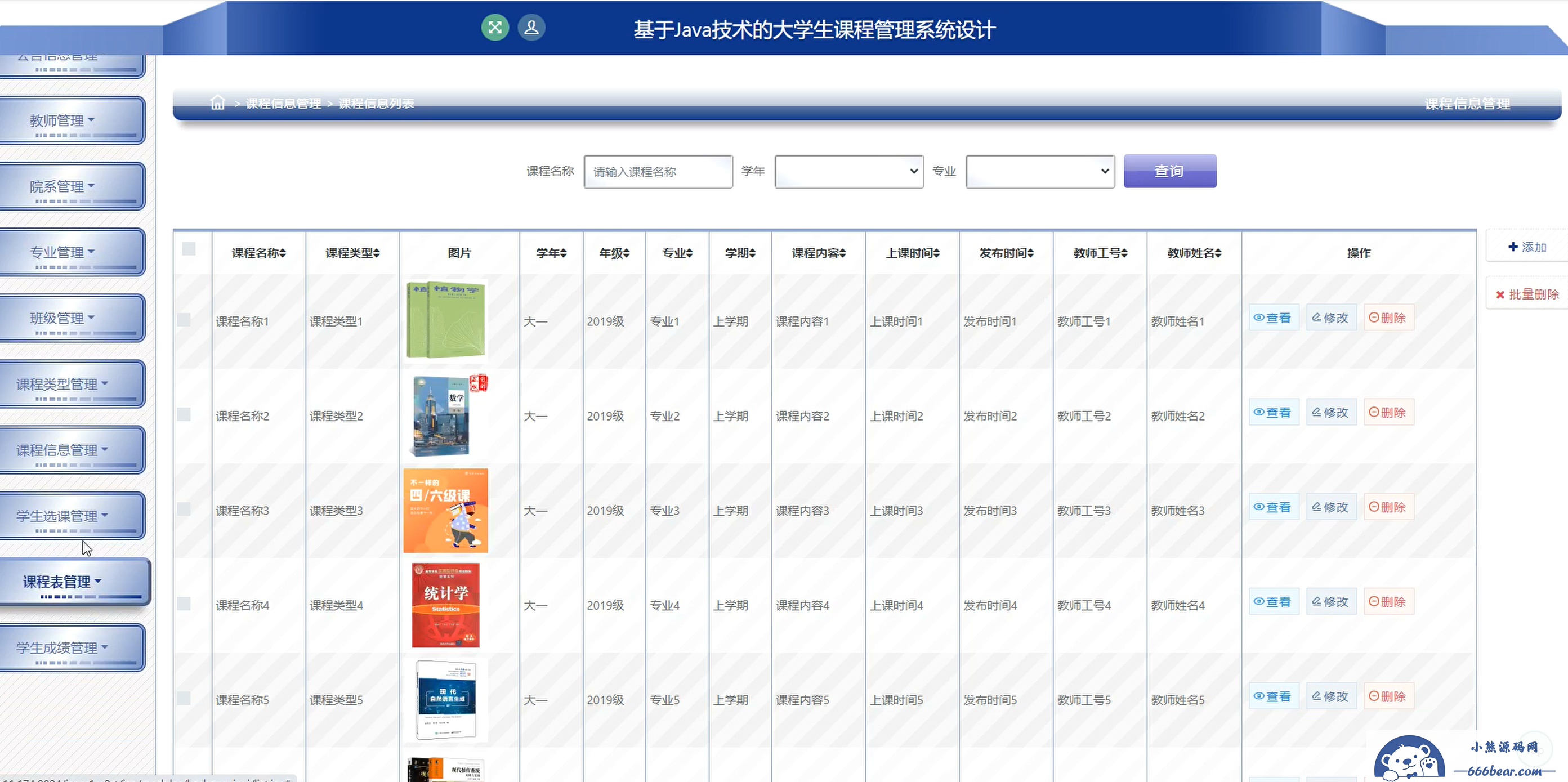The image size is (1568, 782).
Task: Click the 课程信息管理 breadcrumb link
Action: (284, 103)
